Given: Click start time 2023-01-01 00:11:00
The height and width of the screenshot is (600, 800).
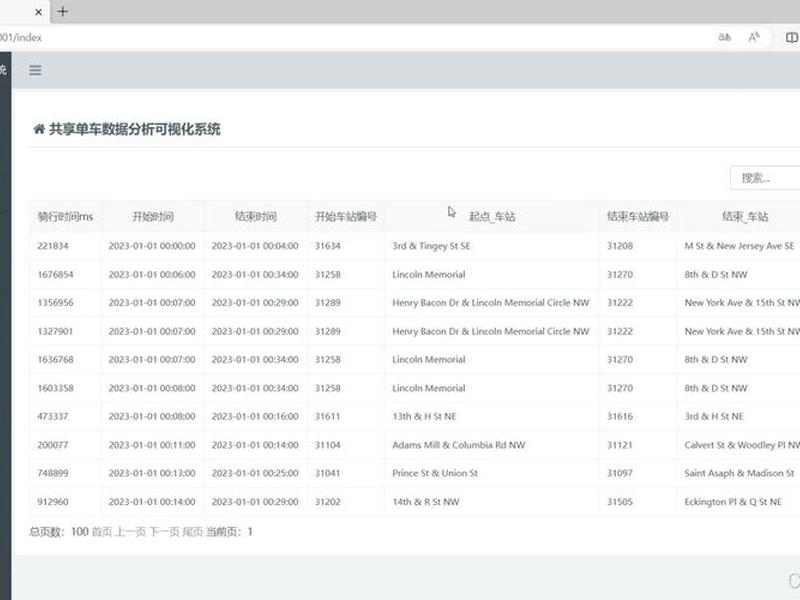Looking at the screenshot, I should tap(152, 445).
